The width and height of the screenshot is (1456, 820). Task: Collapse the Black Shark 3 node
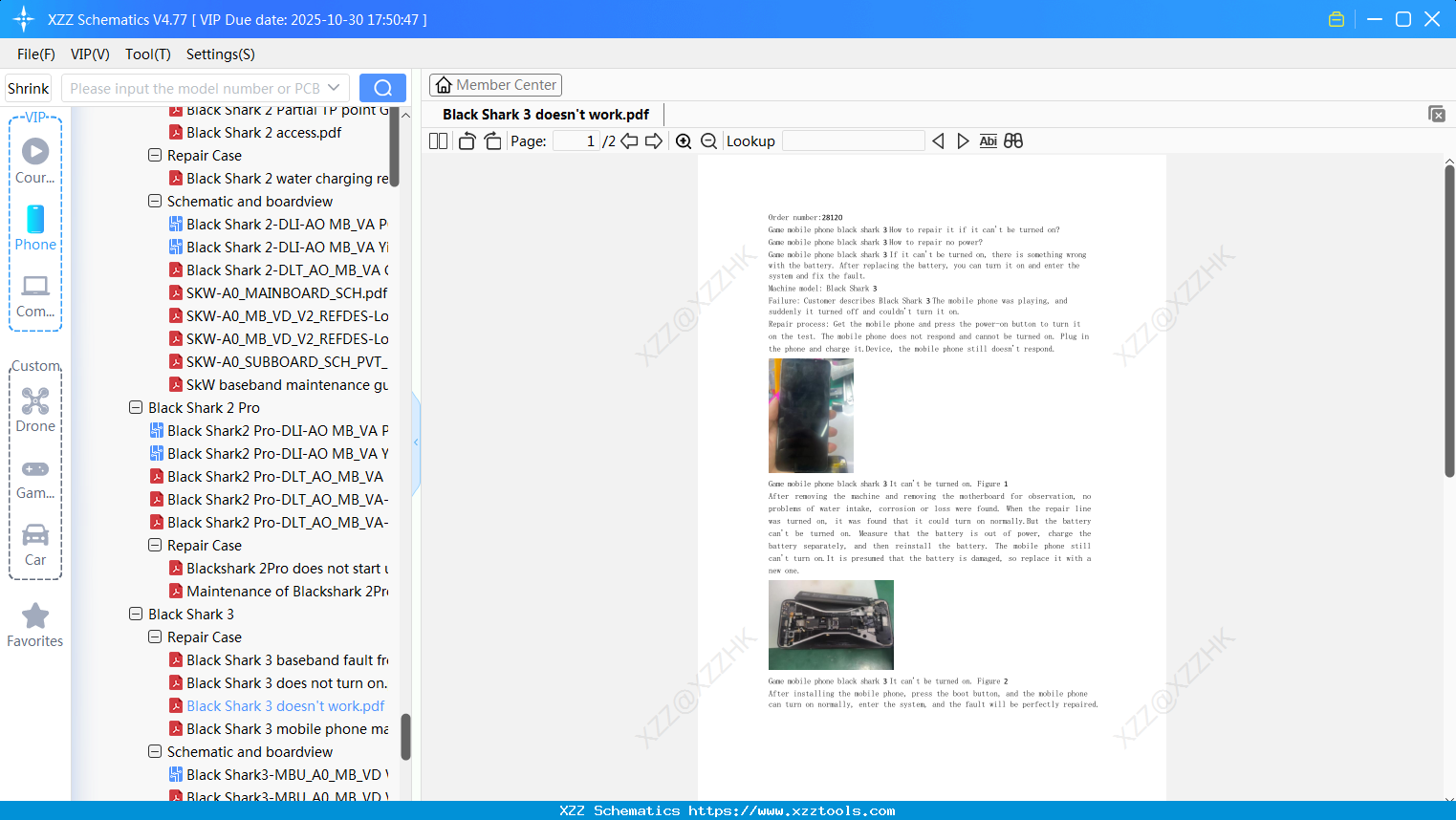click(x=136, y=614)
